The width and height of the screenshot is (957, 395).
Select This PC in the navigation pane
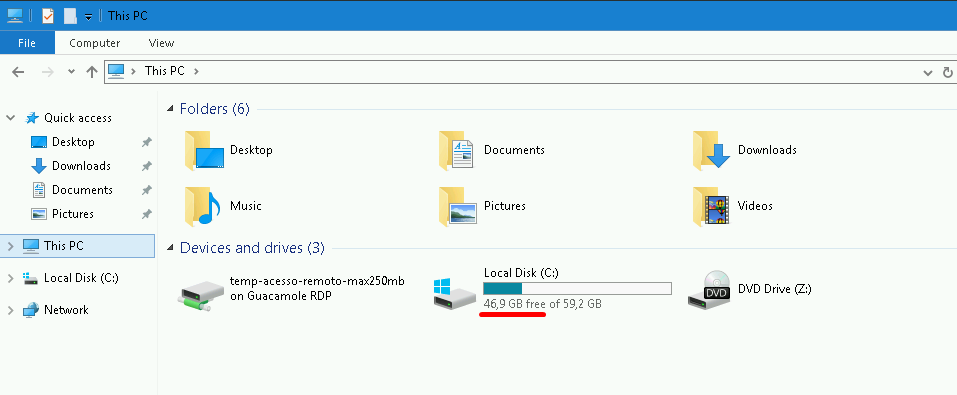pos(78,246)
